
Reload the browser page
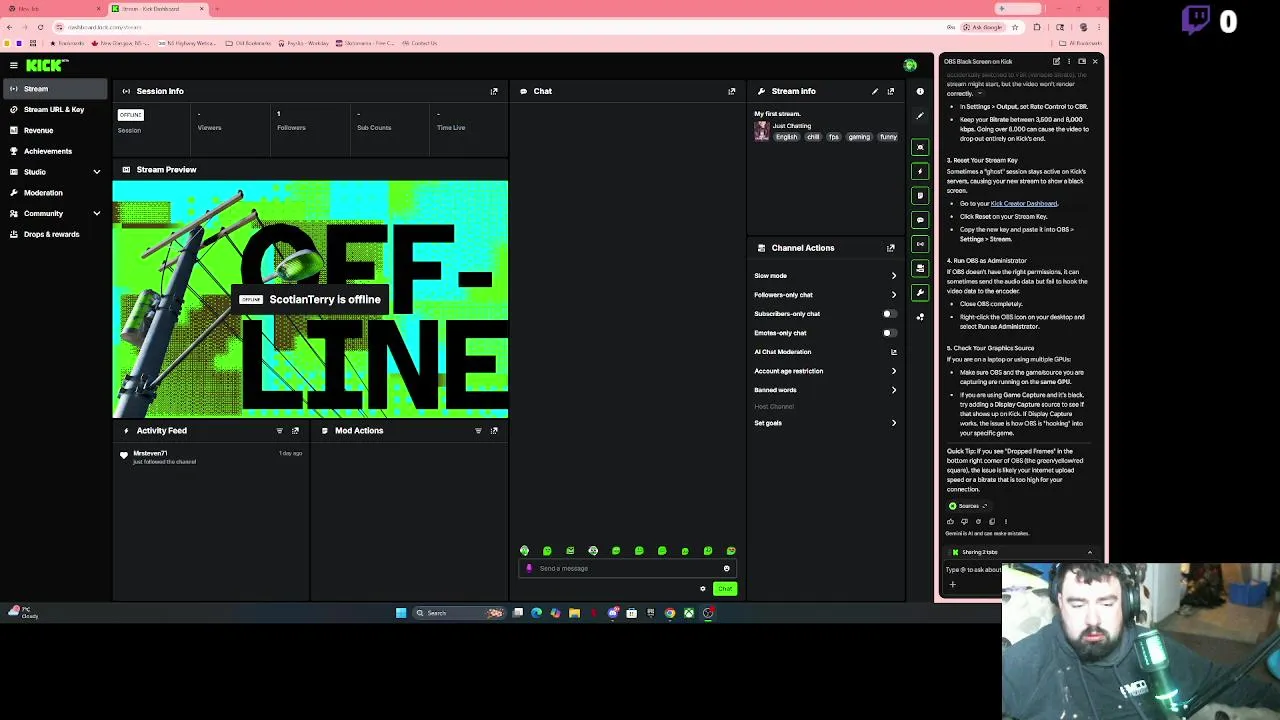coord(40,27)
